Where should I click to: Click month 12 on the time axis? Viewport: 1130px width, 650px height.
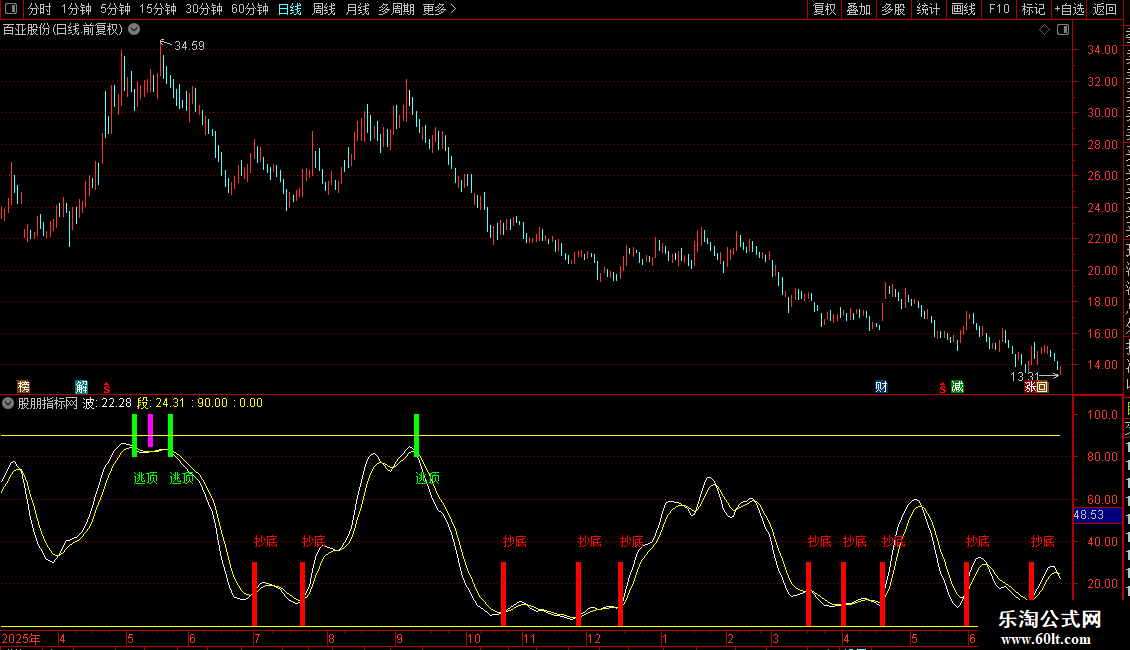point(594,638)
